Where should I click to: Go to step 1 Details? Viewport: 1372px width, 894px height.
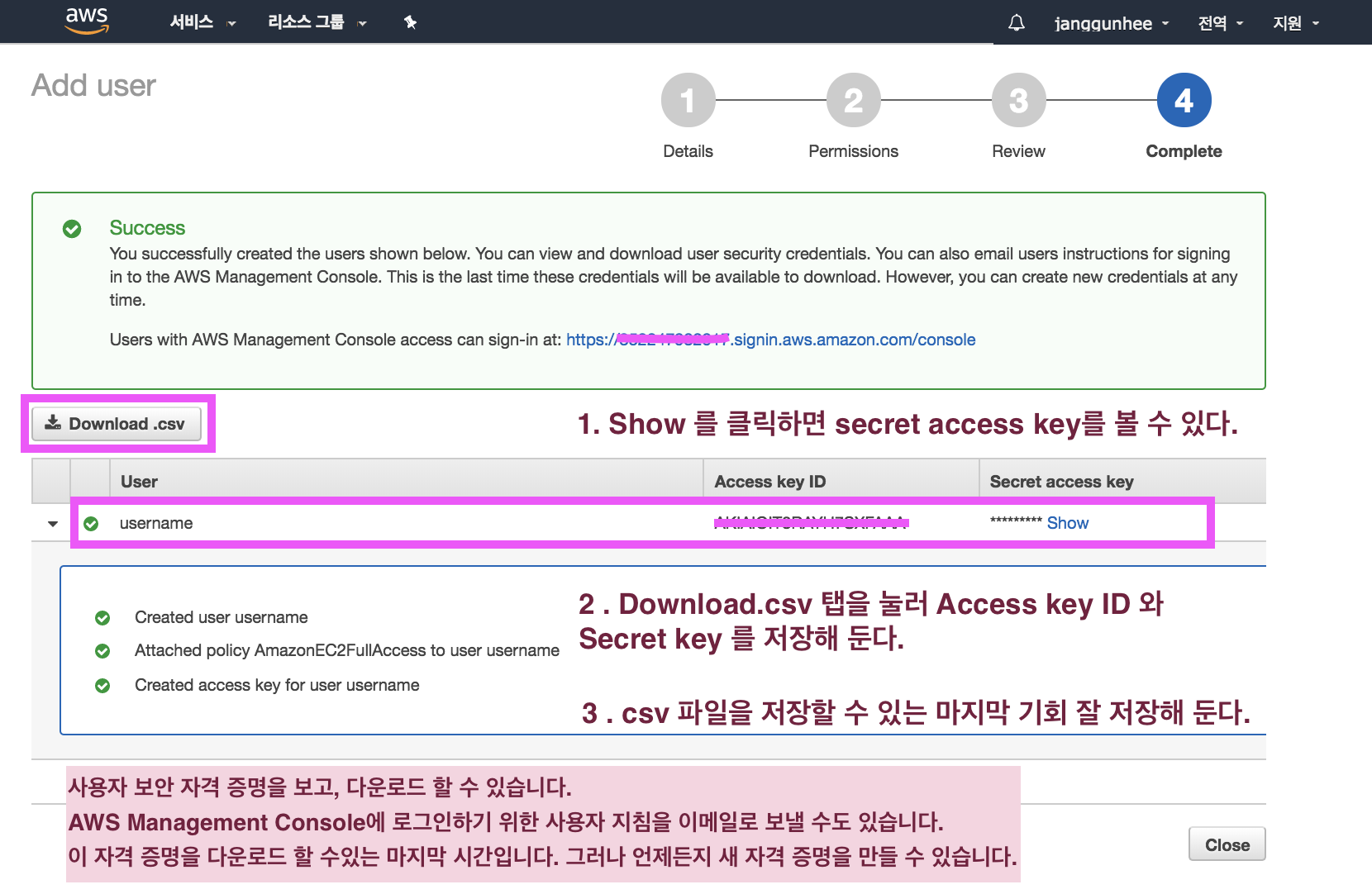coord(688,101)
